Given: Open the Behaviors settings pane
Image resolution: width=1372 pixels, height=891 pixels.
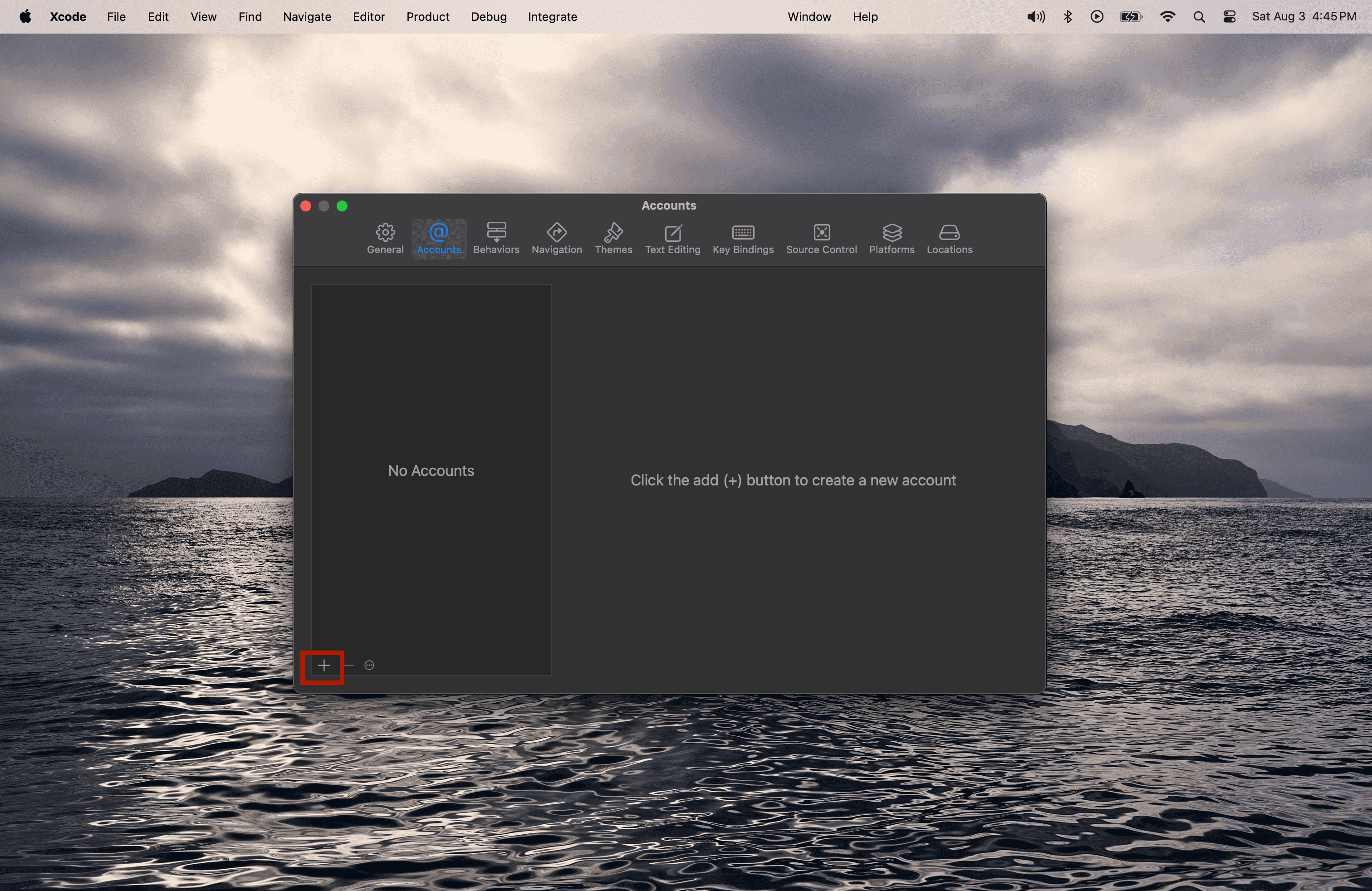Looking at the screenshot, I should tap(496, 238).
